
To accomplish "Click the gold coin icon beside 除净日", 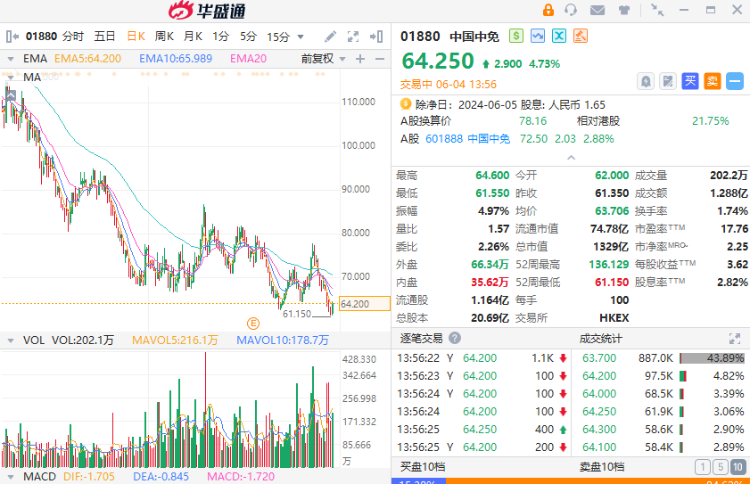I will point(406,104).
